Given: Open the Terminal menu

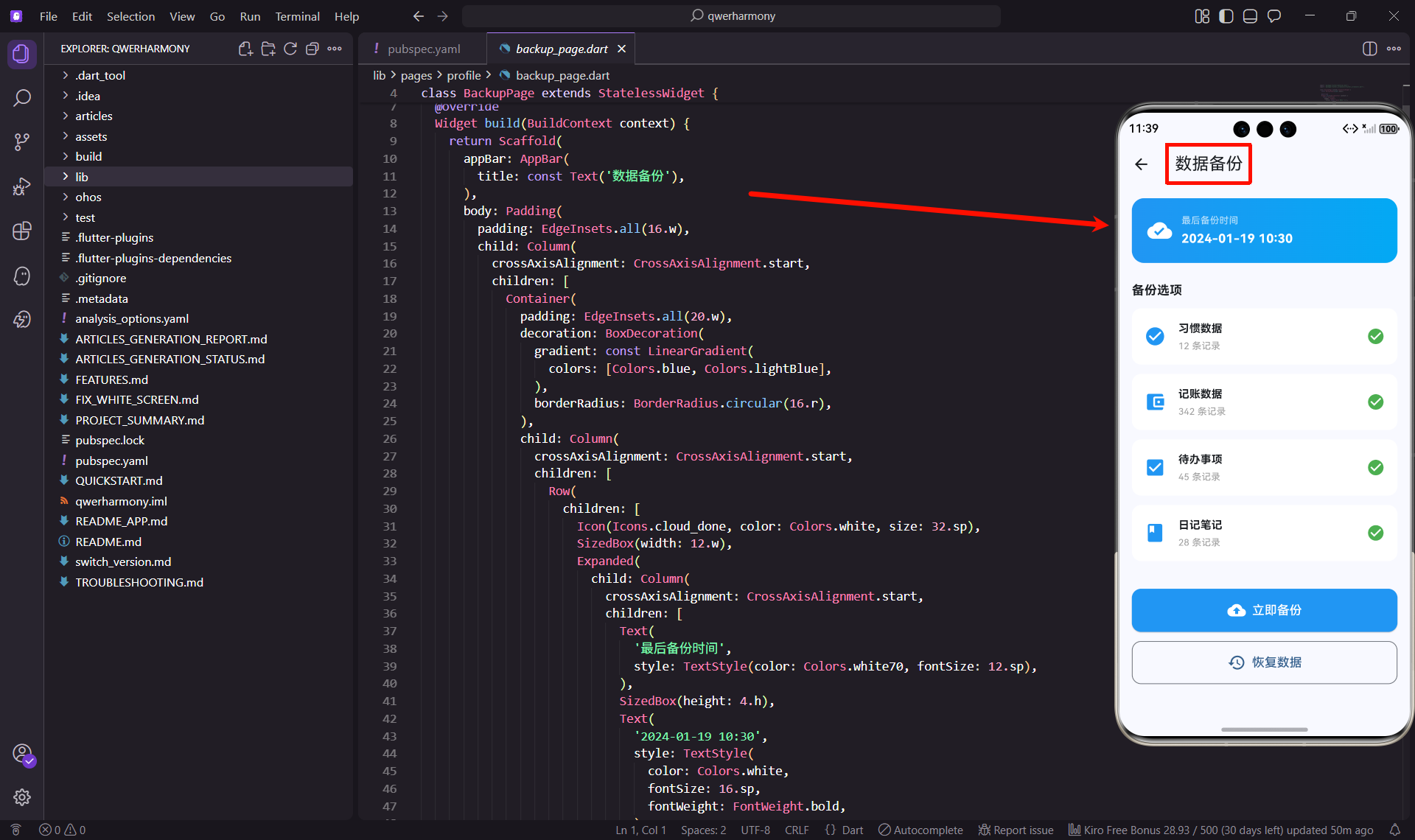Looking at the screenshot, I should [297, 16].
